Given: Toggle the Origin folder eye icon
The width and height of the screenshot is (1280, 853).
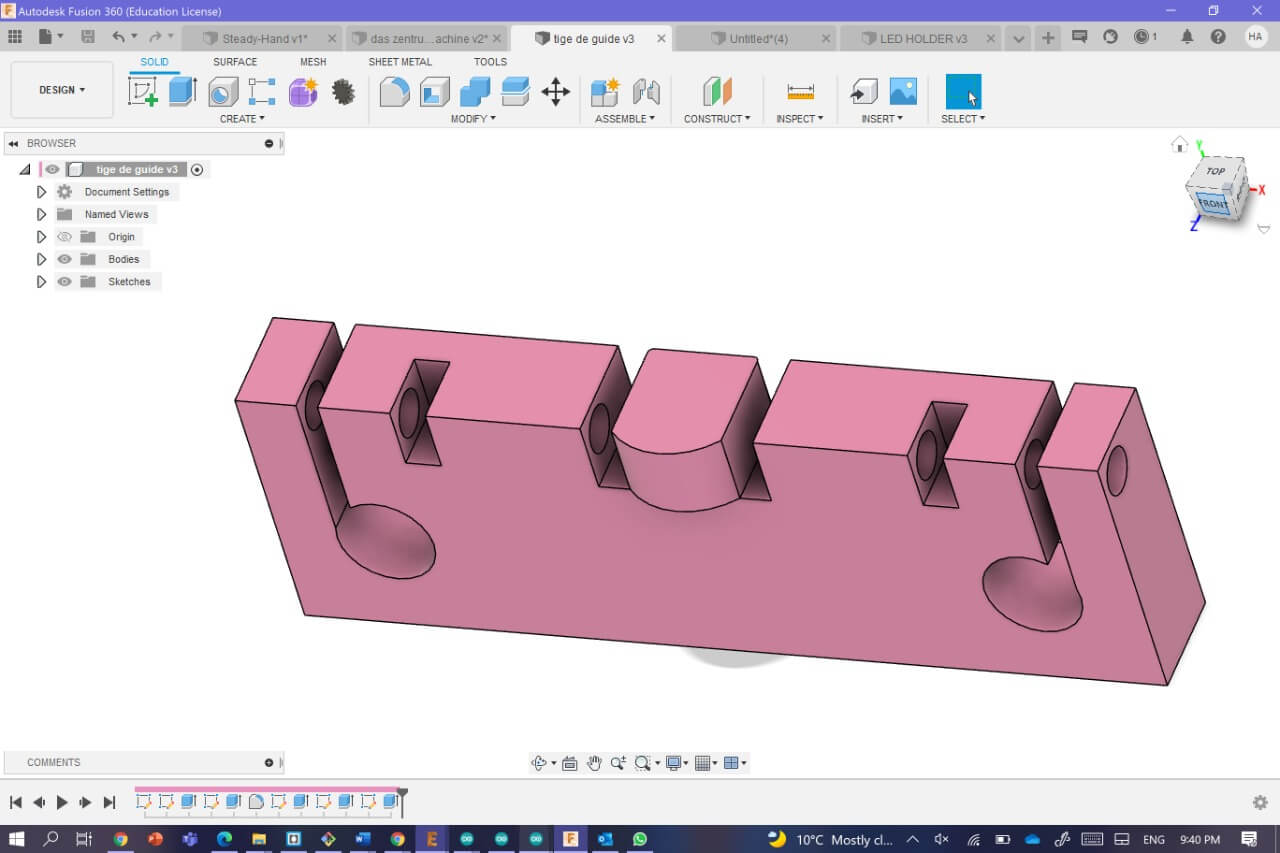Looking at the screenshot, I should click(65, 237).
